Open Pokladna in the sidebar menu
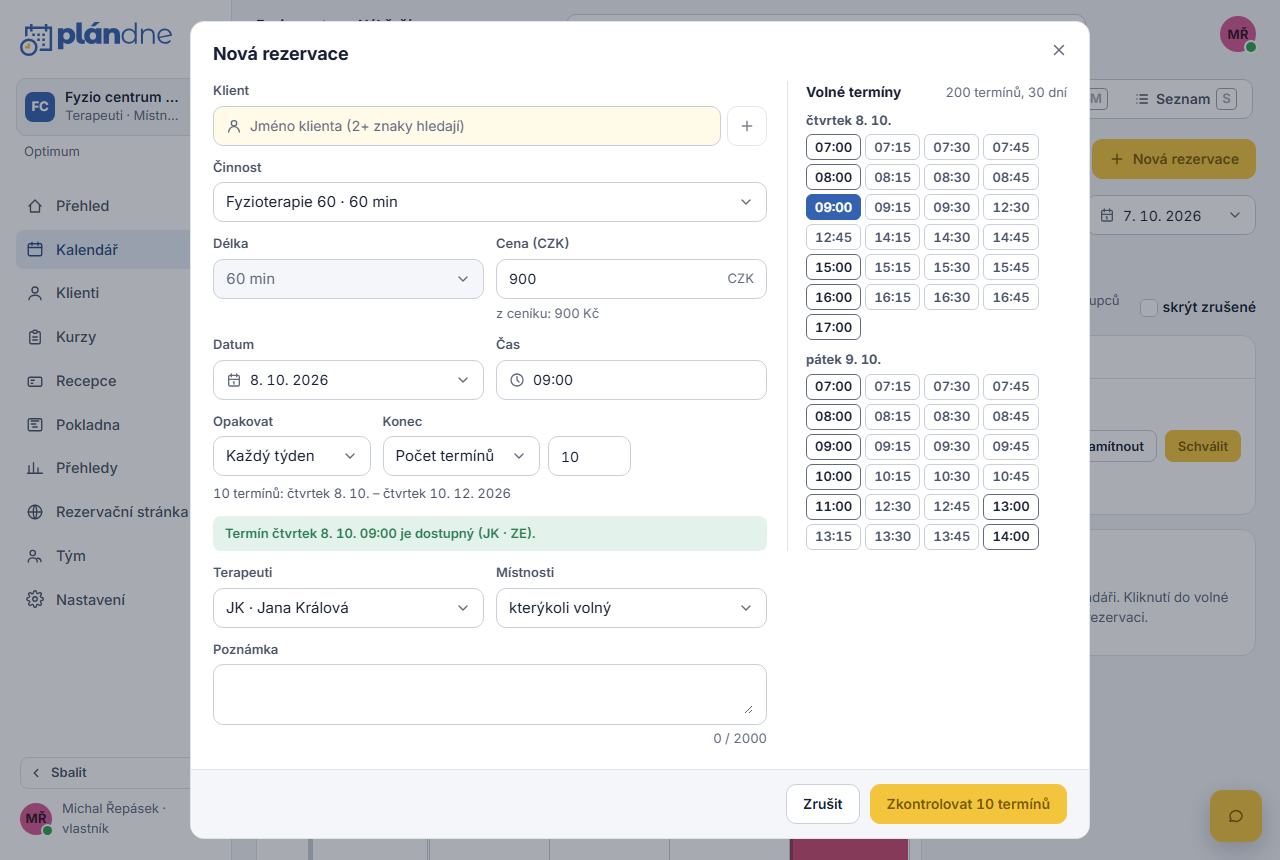The width and height of the screenshot is (1280, 860). (103, 425)
